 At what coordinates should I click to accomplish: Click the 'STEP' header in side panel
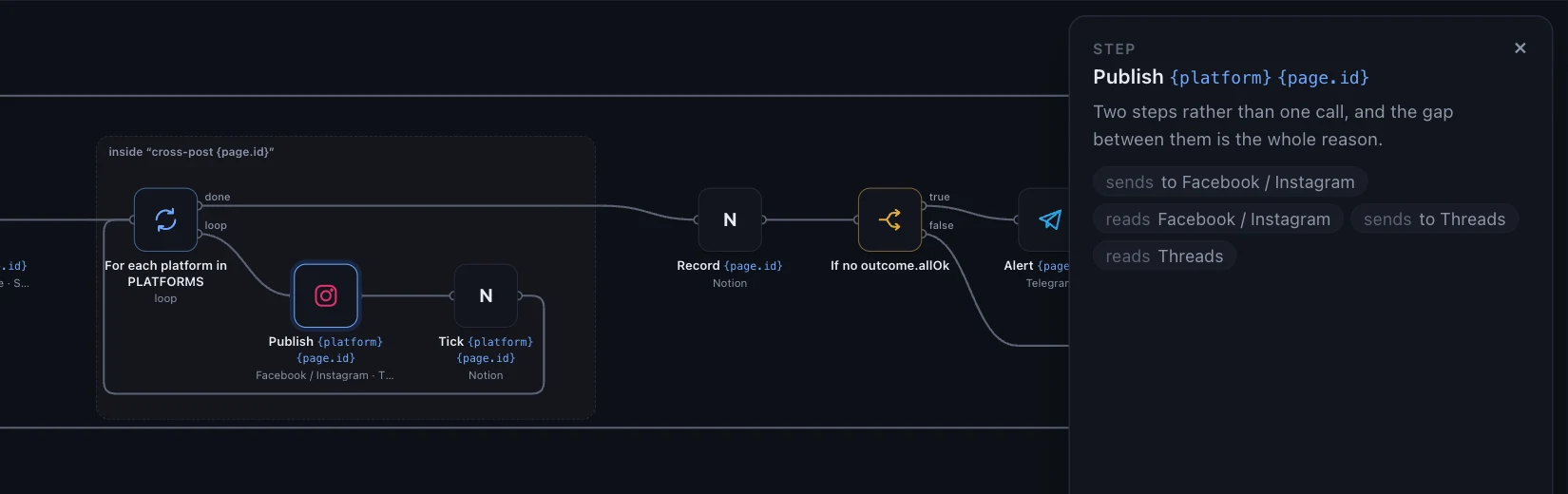point(1114,48)
